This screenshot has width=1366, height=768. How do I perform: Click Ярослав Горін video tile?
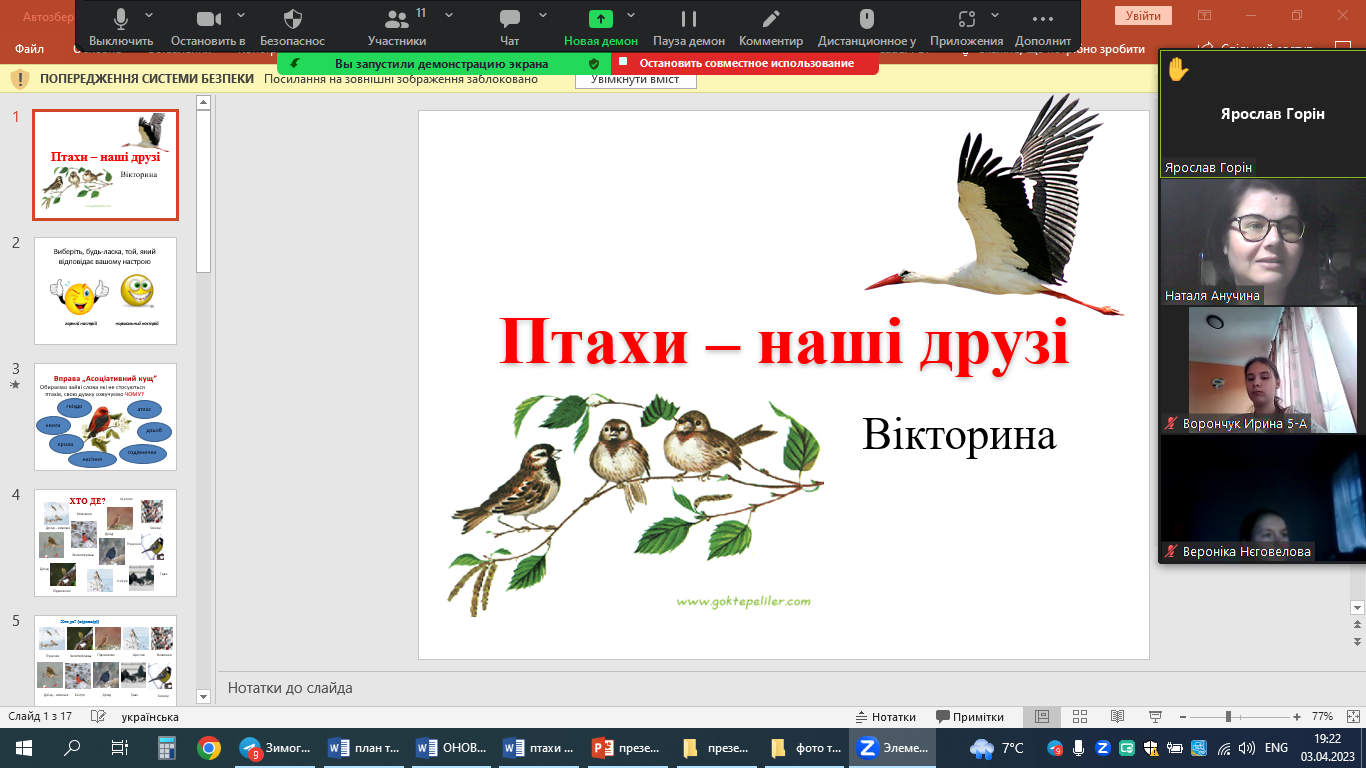click(1262, 113)
